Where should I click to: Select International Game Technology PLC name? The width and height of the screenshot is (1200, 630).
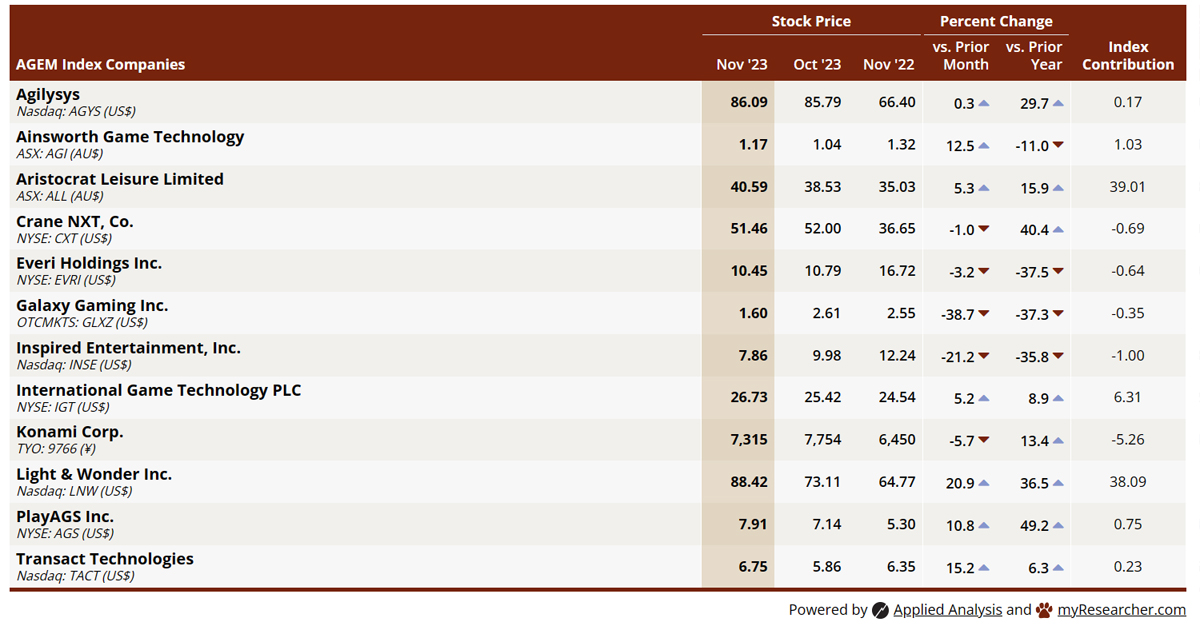click(x=159, y=390)
